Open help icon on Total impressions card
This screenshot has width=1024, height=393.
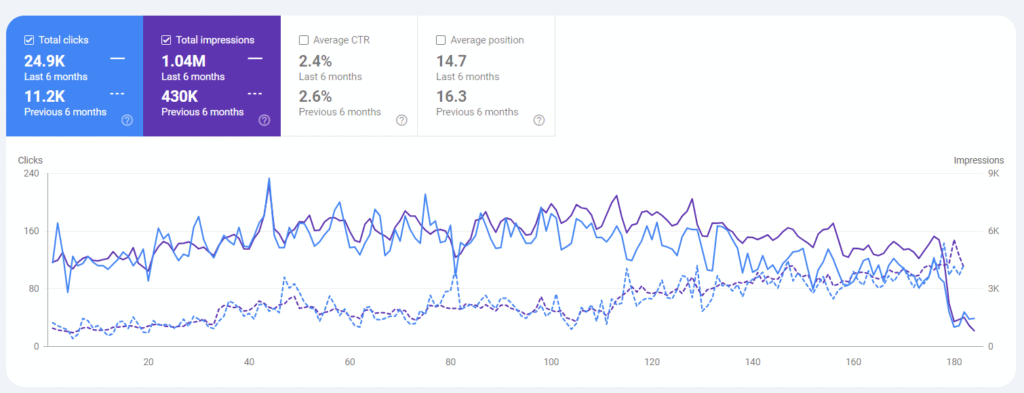264,120
